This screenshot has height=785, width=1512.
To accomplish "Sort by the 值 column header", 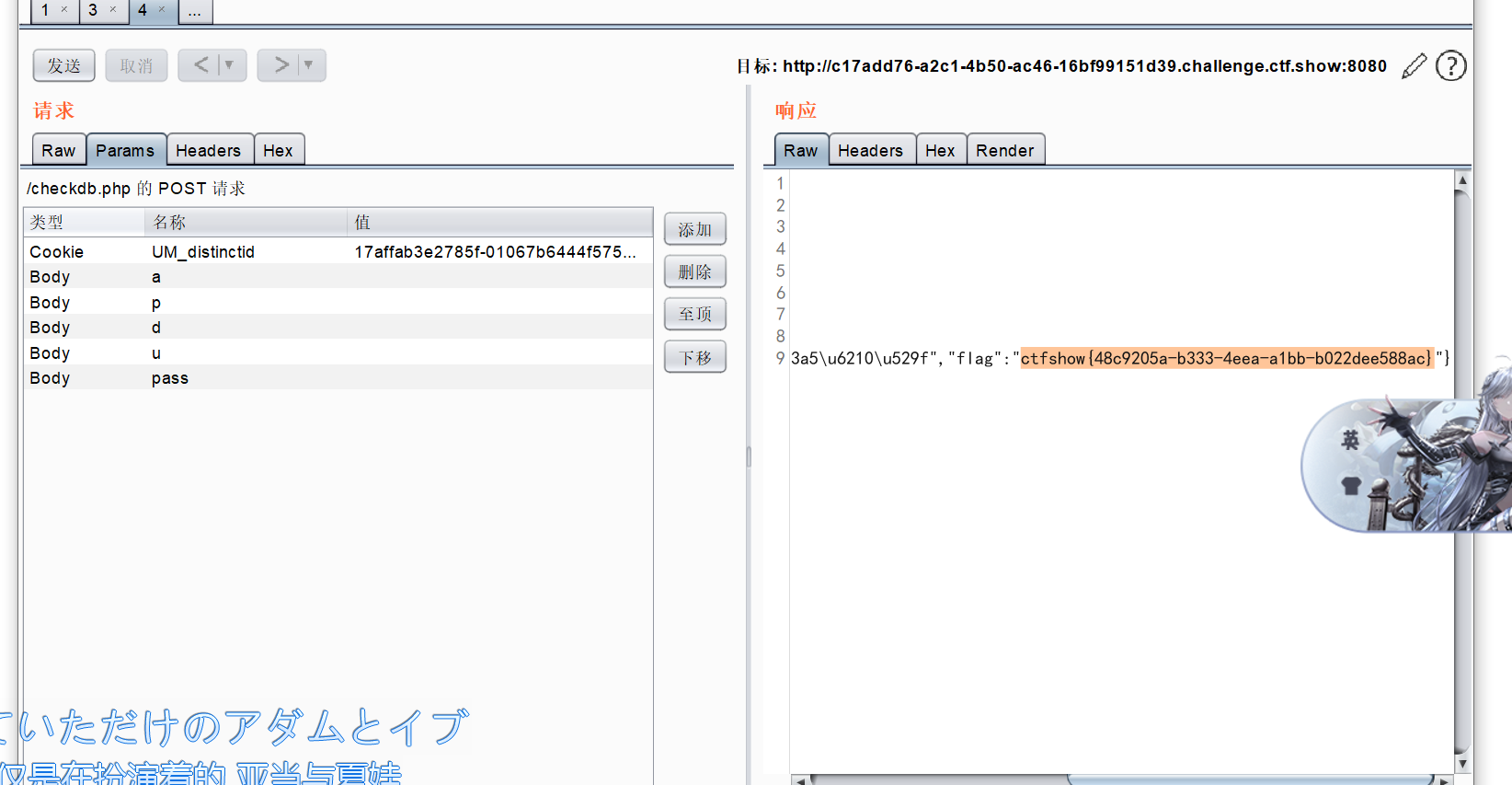I will click(500, 222).
